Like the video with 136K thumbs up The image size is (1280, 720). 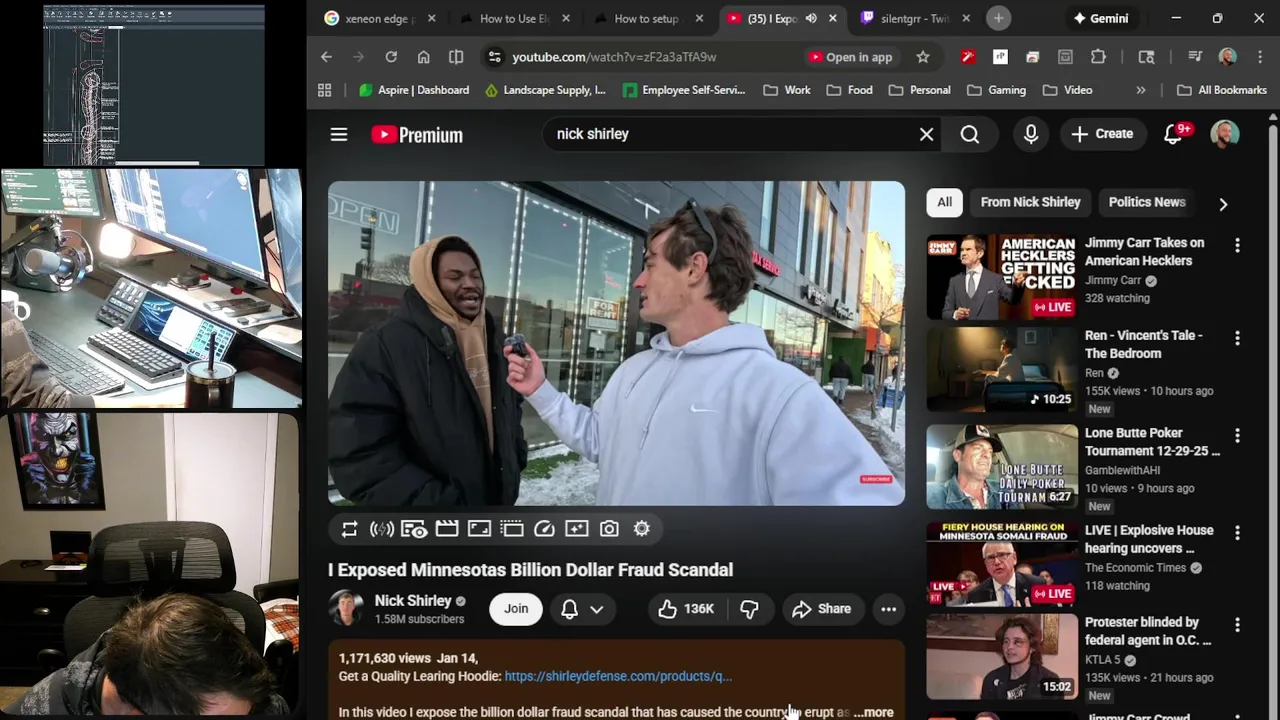coord(686,609)
